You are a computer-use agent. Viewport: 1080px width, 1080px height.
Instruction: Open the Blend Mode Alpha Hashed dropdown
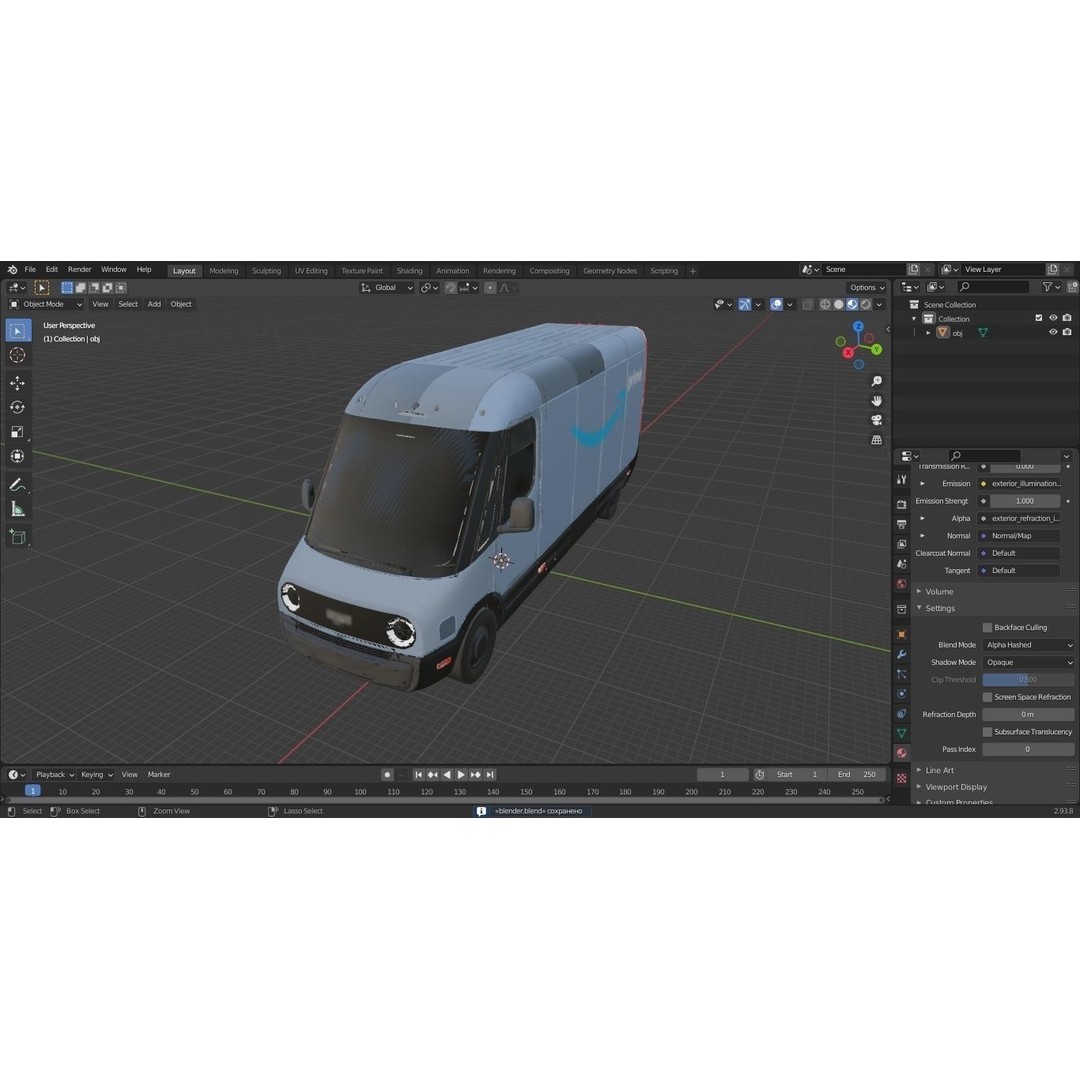pyautogui.click(x=1028, y=645)
